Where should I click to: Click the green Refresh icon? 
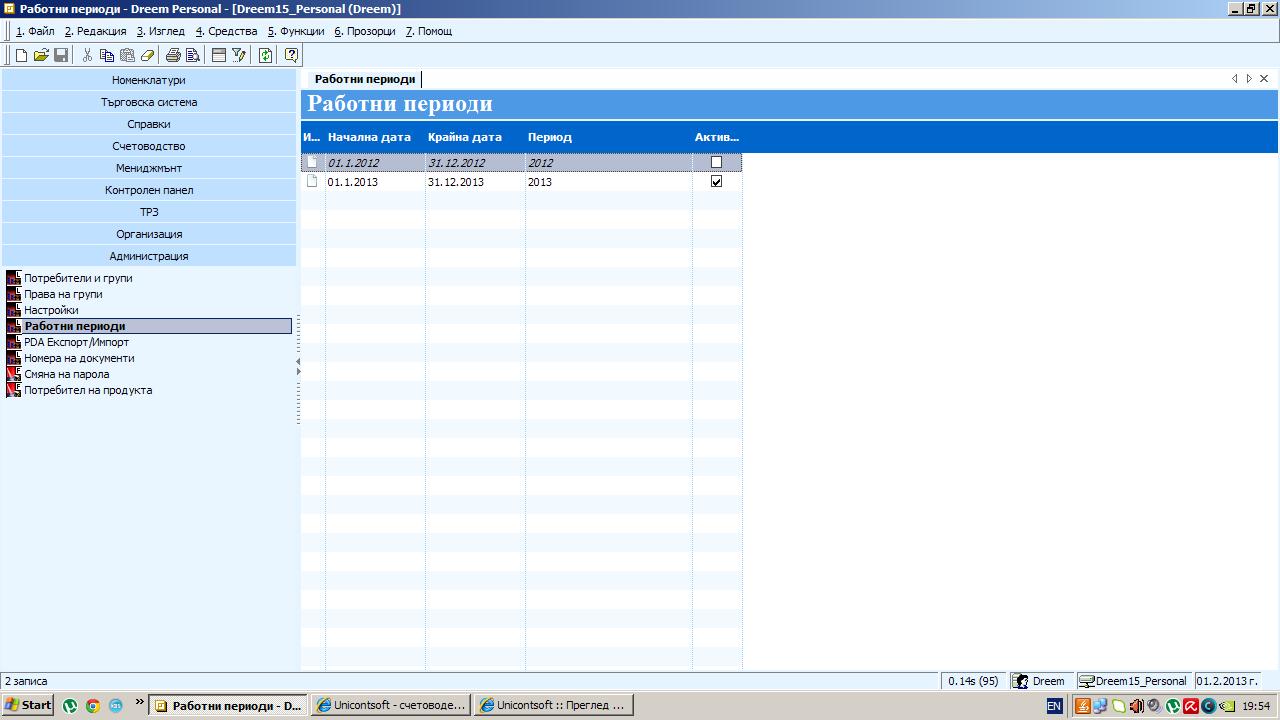(265, 55)
